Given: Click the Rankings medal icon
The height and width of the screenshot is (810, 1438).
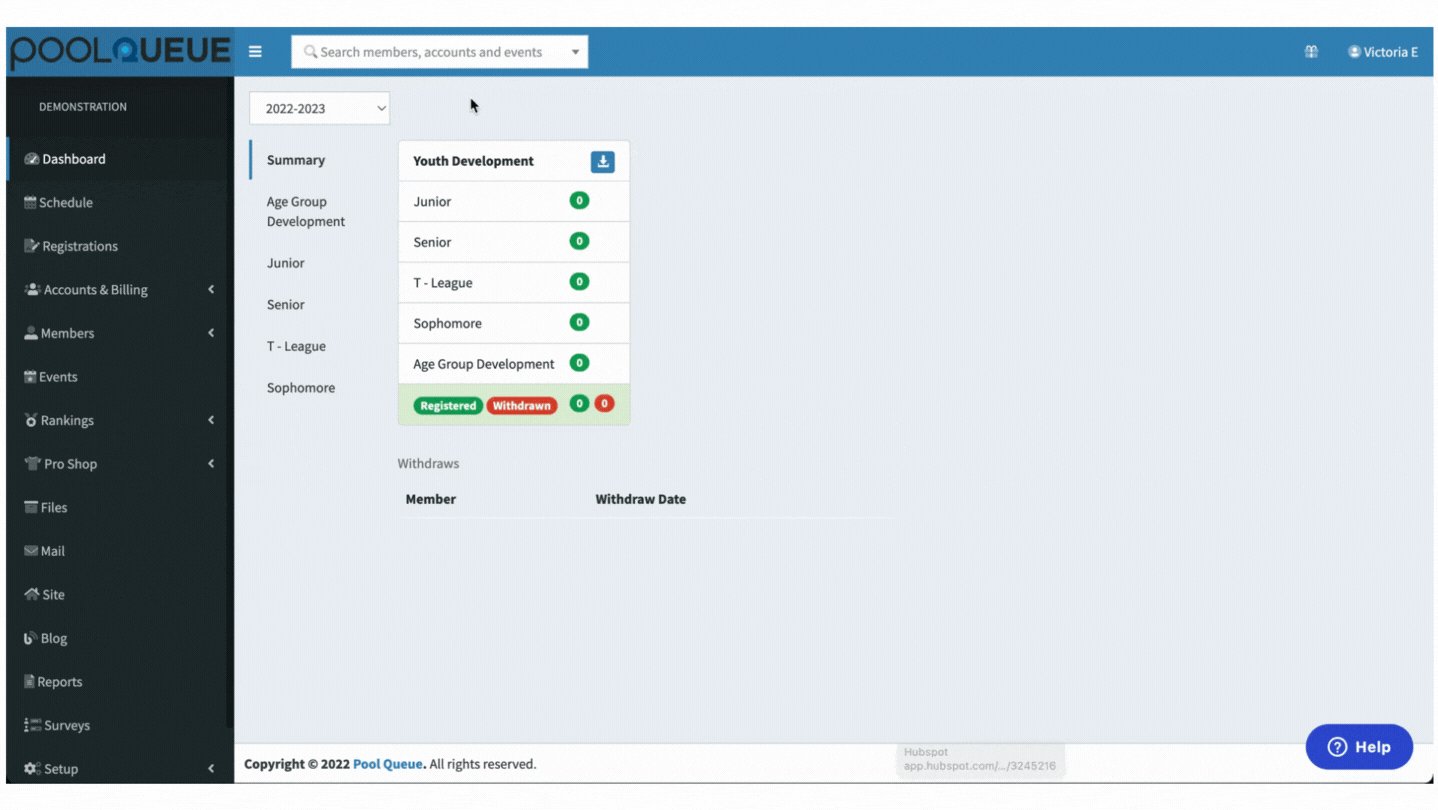Looking at the screenshot, I should 31,420.
